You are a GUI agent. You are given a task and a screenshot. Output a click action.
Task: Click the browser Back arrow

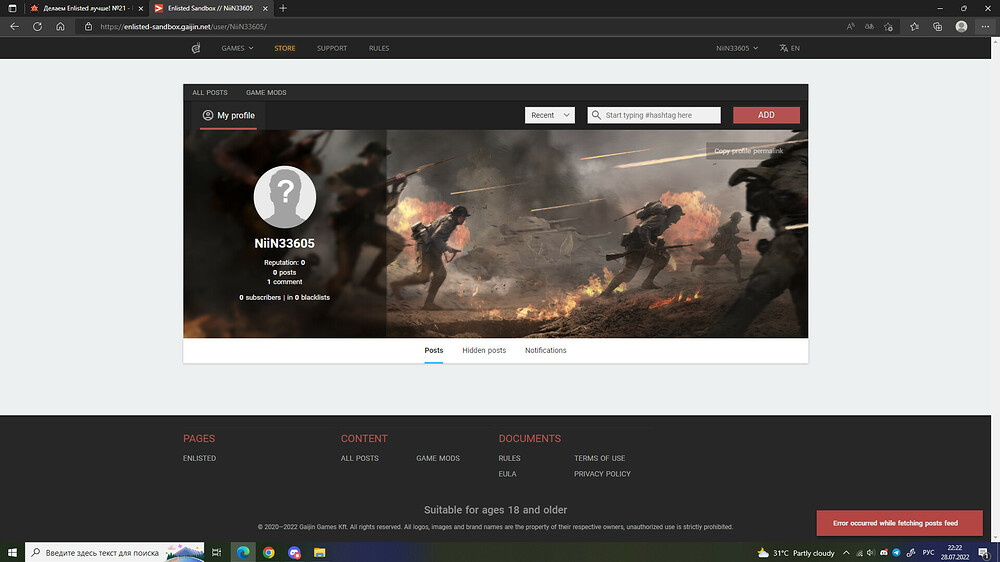(x=14, y=27)
